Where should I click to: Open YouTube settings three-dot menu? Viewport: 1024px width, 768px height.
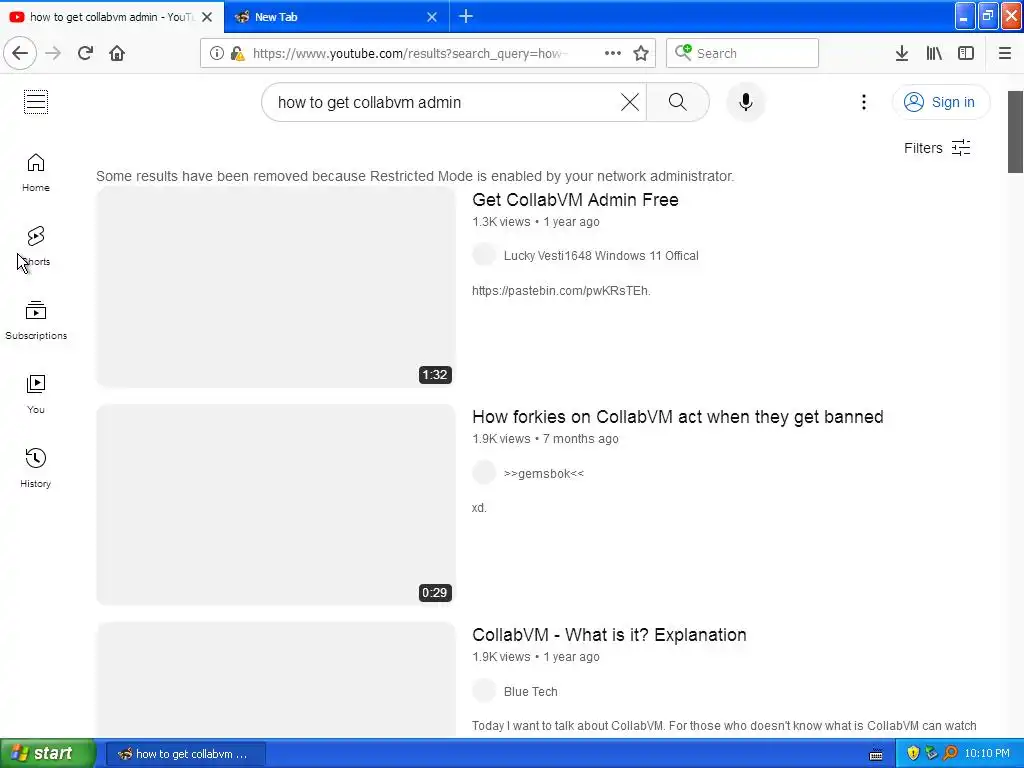(x=863, y=102)
